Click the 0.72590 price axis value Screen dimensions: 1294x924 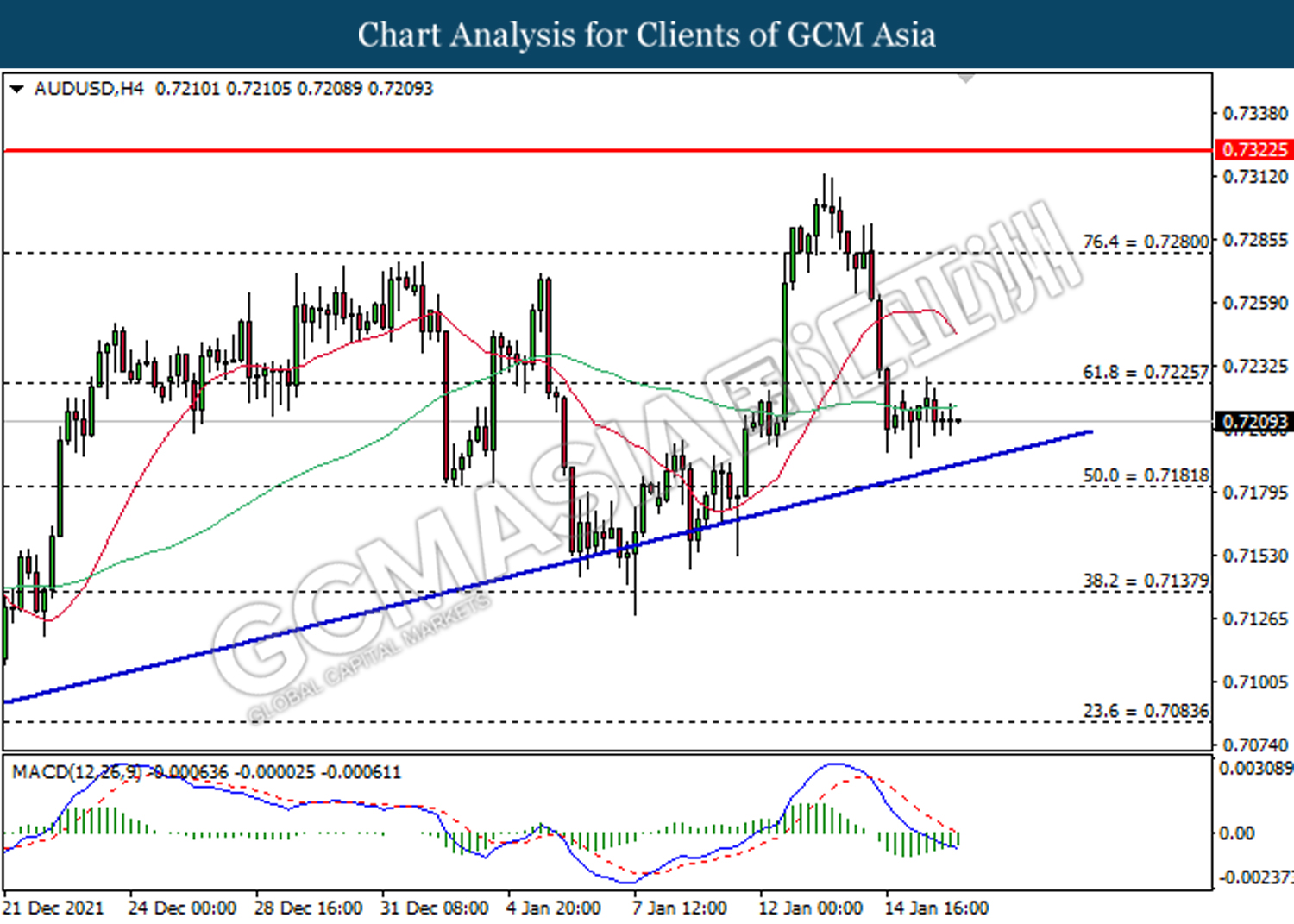click(1255, 303)
